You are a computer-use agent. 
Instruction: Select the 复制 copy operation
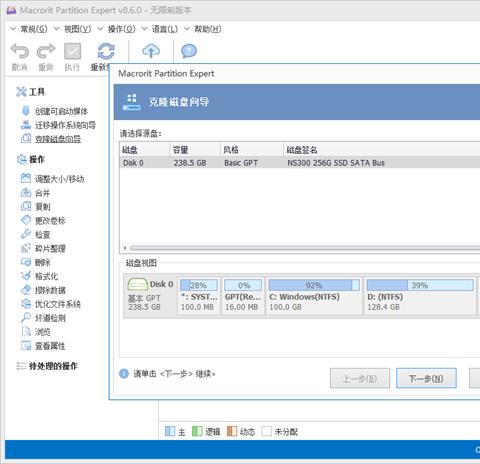coord(42,207)
